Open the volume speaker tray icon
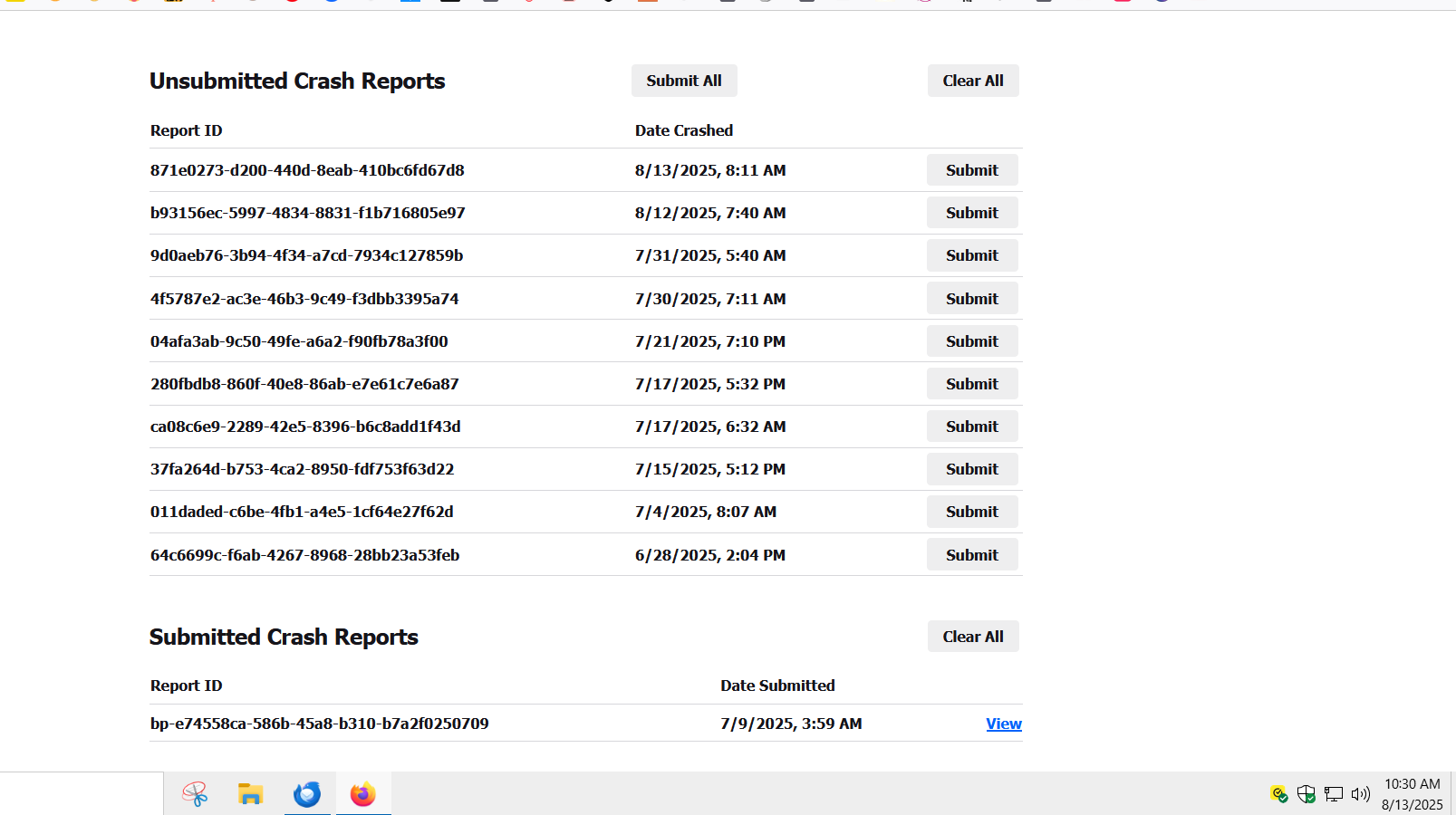Viewport: 1456px width, 815px height. pos(1360,794)
